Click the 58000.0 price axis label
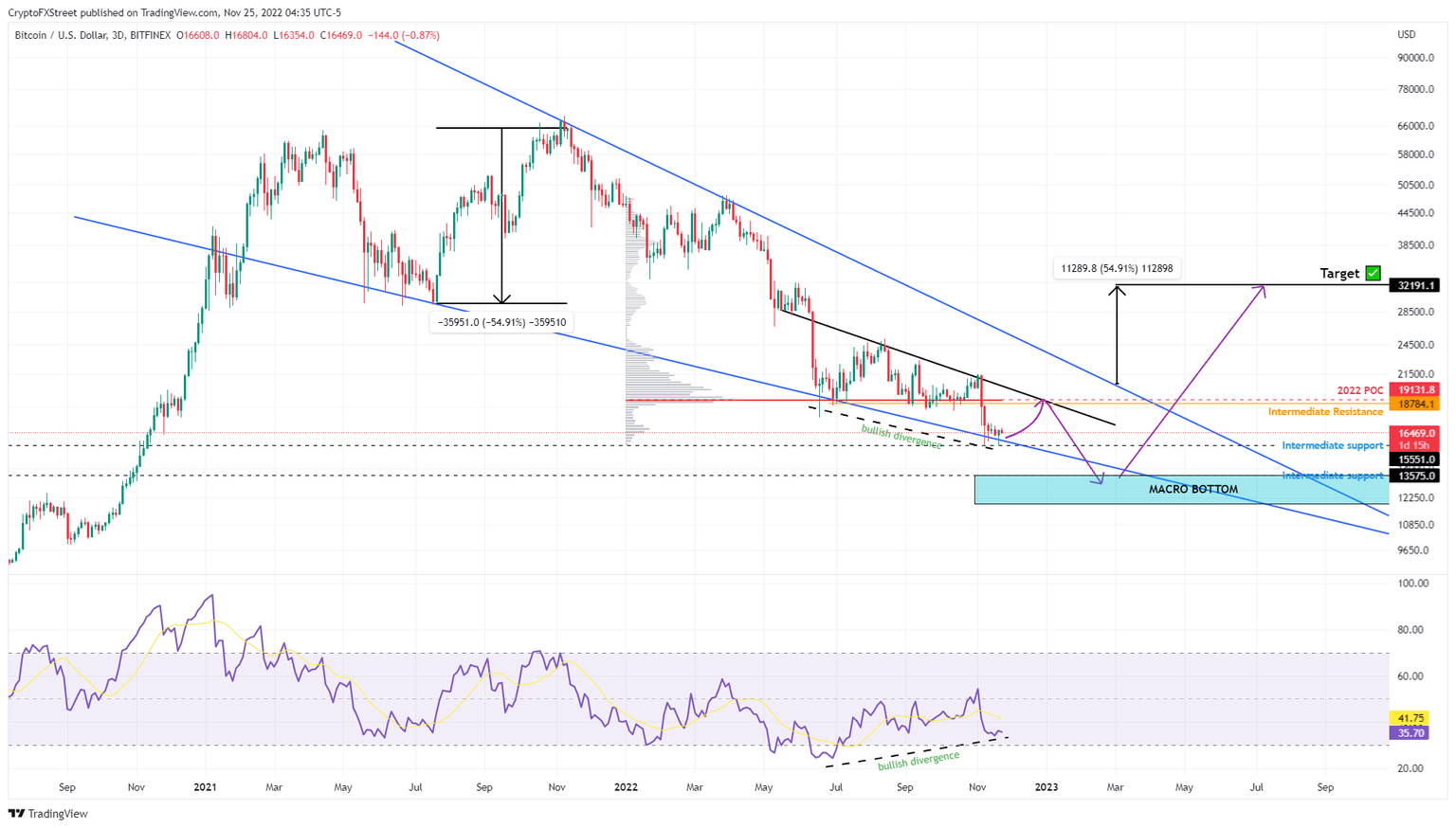 1415,154
